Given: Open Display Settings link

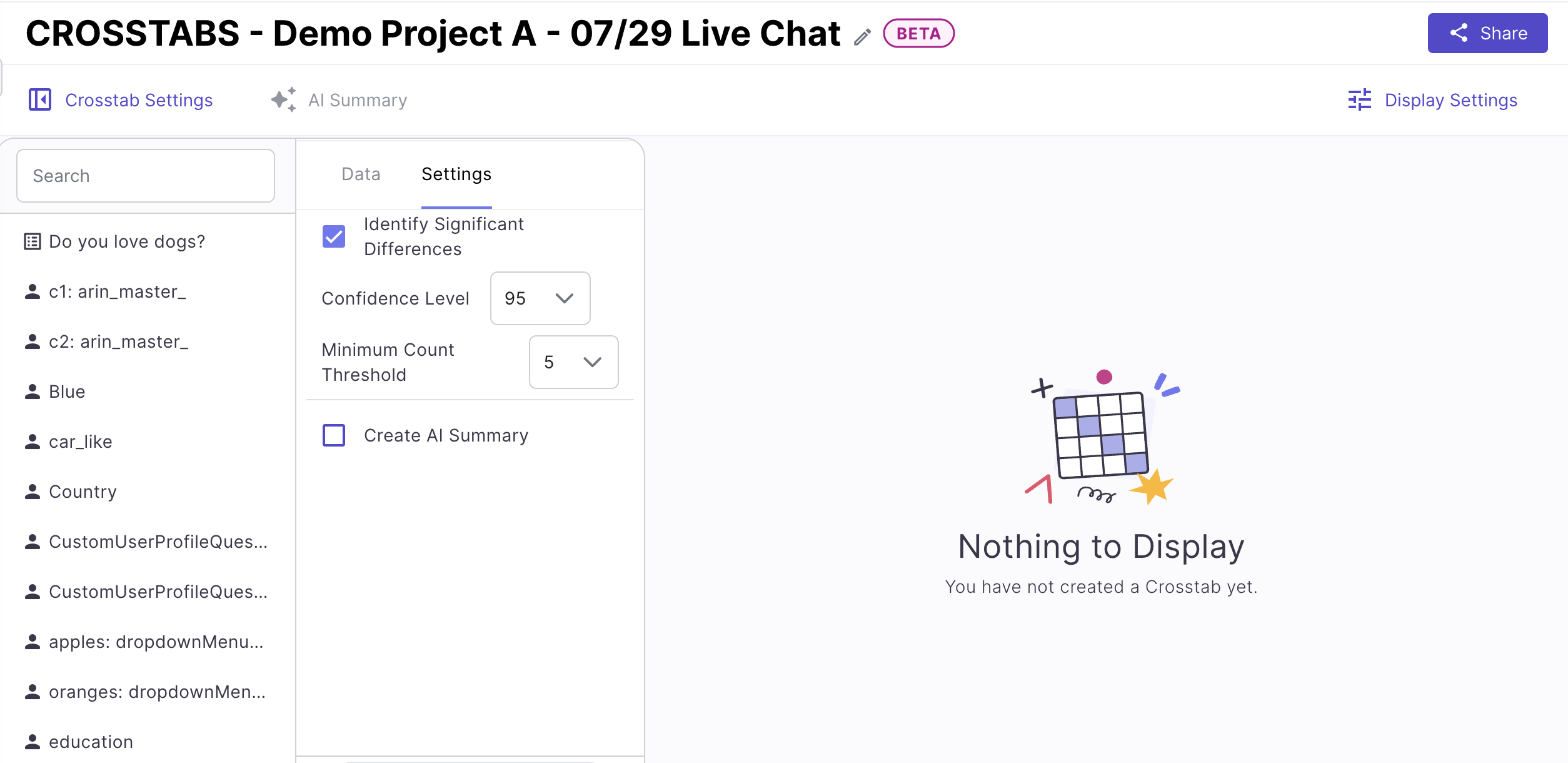Looking at the screenshot, I should [1450, 100].
